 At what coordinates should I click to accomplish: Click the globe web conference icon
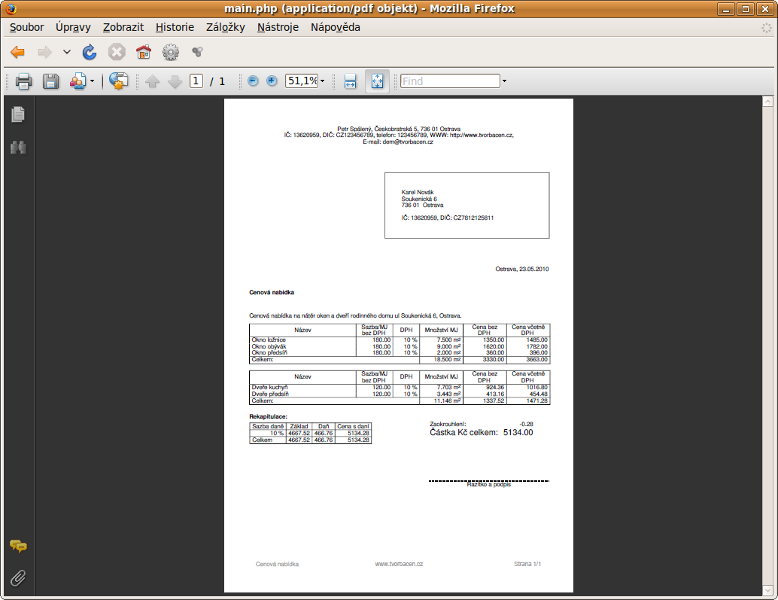coord(119,81)
